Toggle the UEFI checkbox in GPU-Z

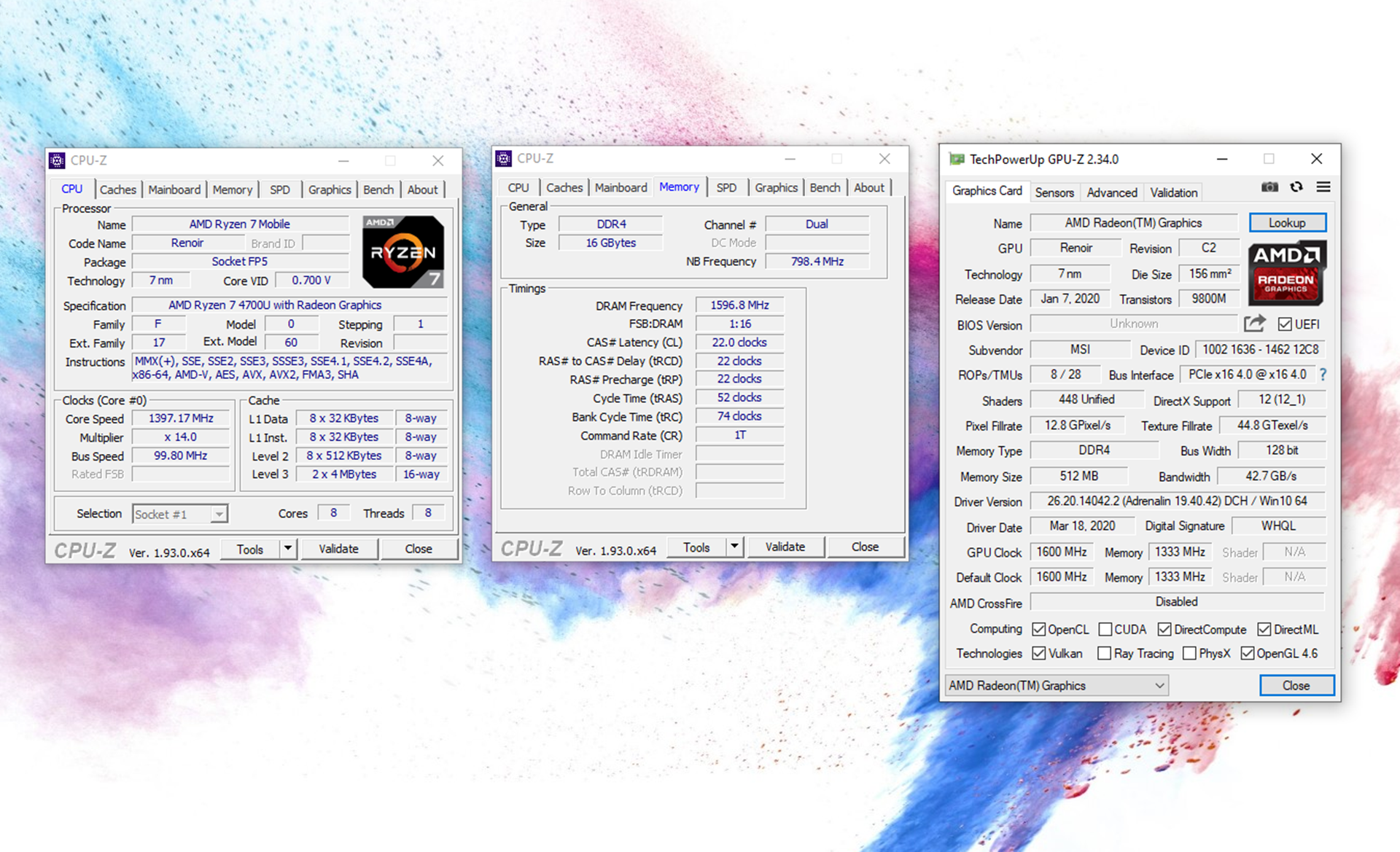[1285, 324]
